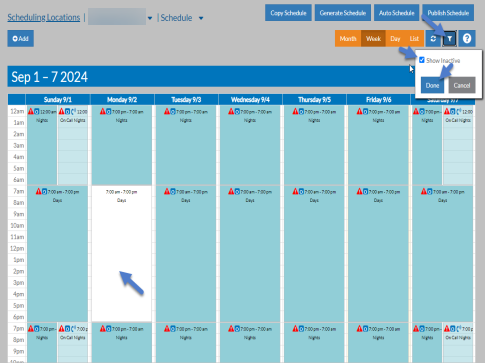Switch to Week view
Screen dimensions: 485x363
click(373, 39)
